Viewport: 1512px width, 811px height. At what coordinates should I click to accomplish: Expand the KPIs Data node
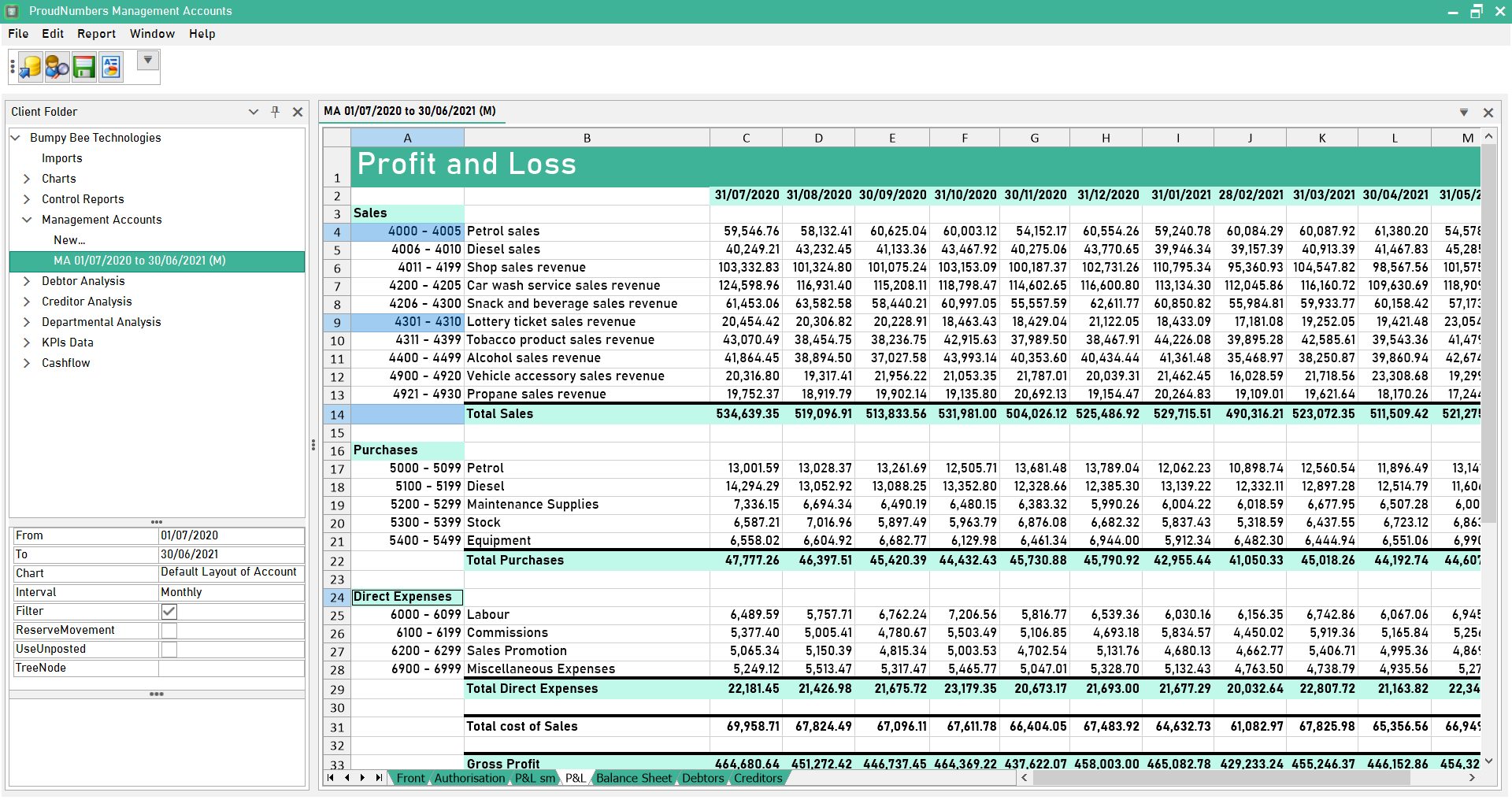point(27,343)
